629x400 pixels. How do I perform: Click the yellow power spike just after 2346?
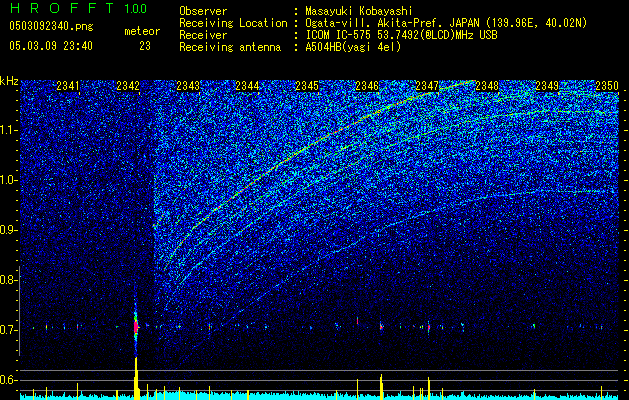point(381,387)
